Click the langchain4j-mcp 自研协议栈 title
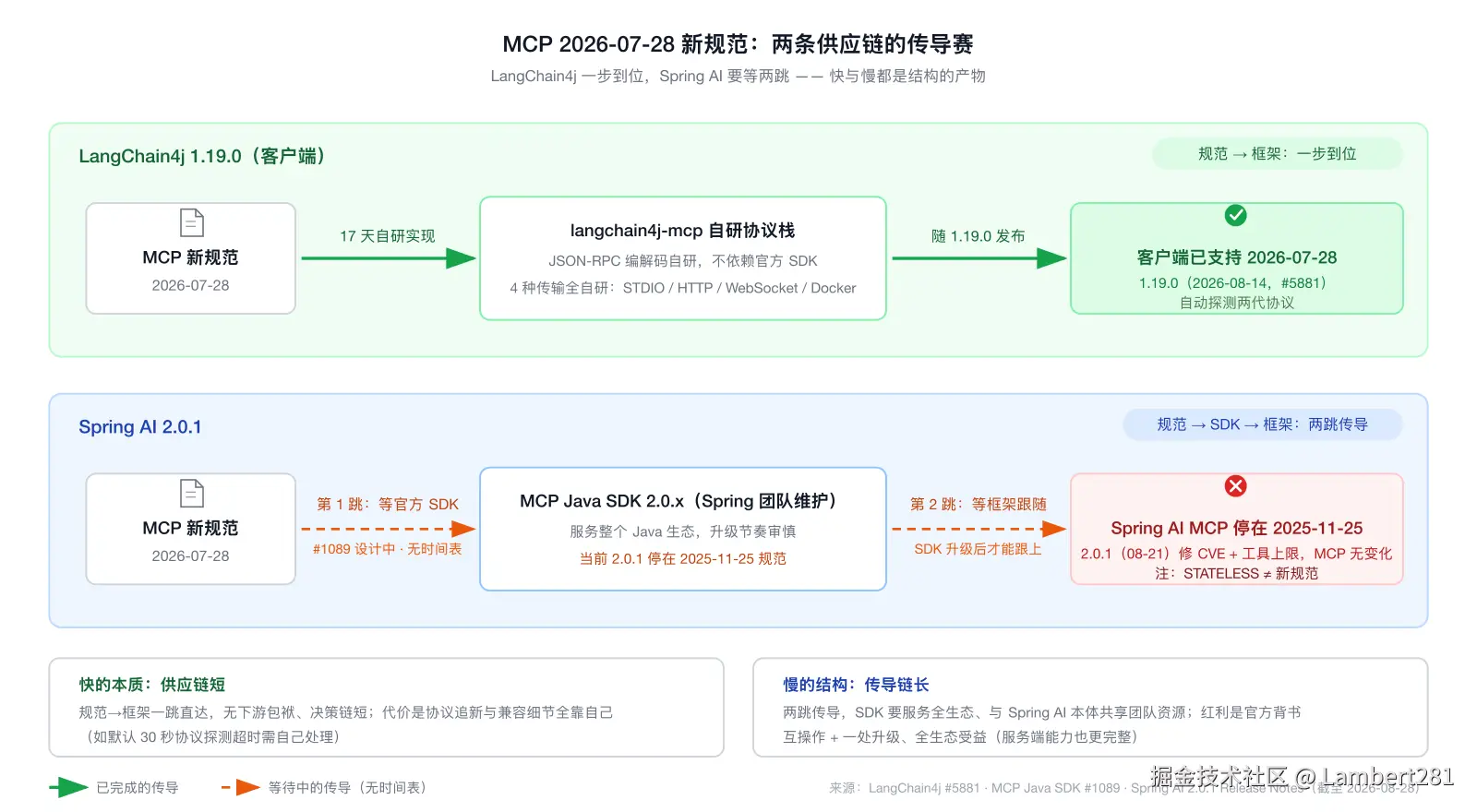This screenshot has width=1477, height=812. (x=683, y=231)
